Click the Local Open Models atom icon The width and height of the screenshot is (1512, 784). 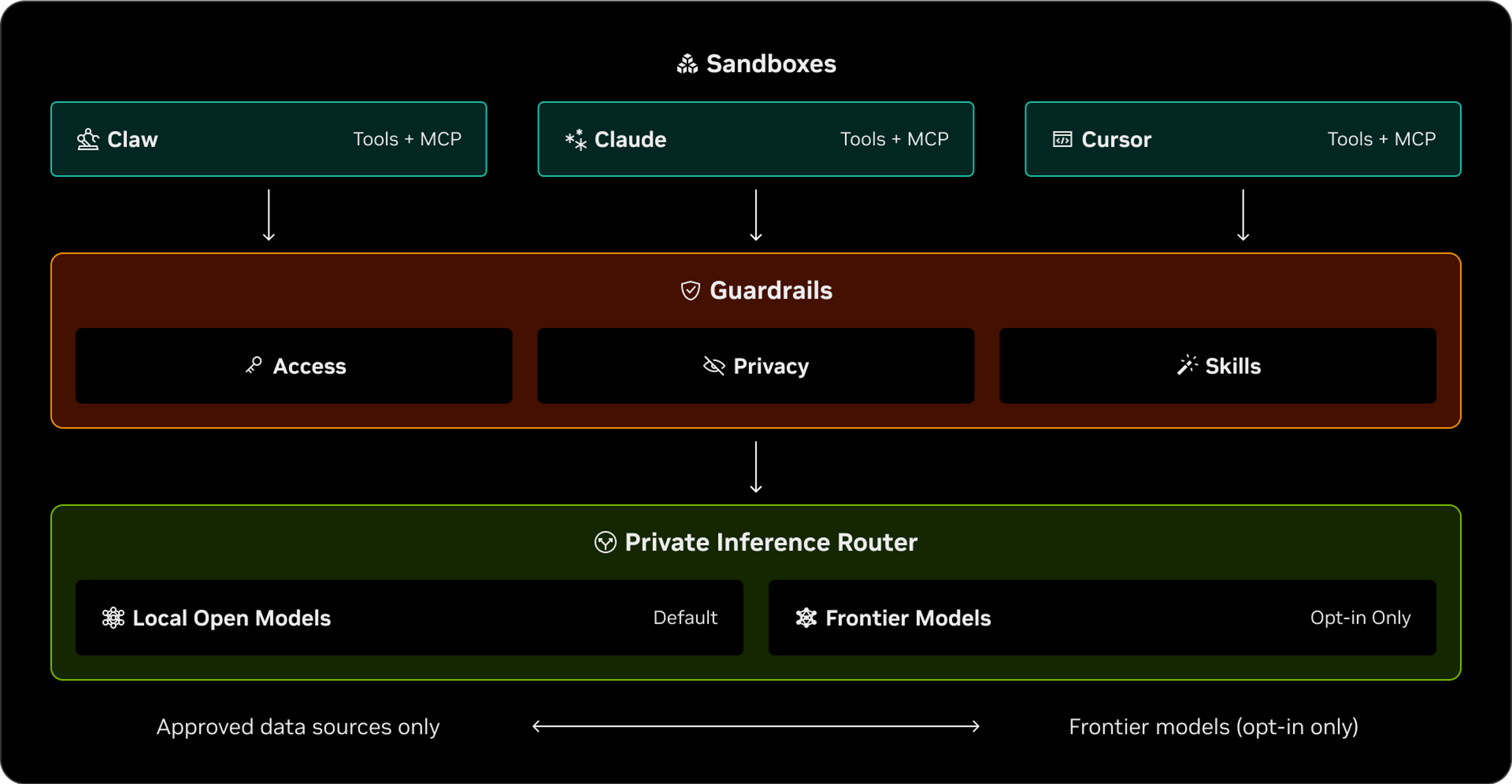113,618
